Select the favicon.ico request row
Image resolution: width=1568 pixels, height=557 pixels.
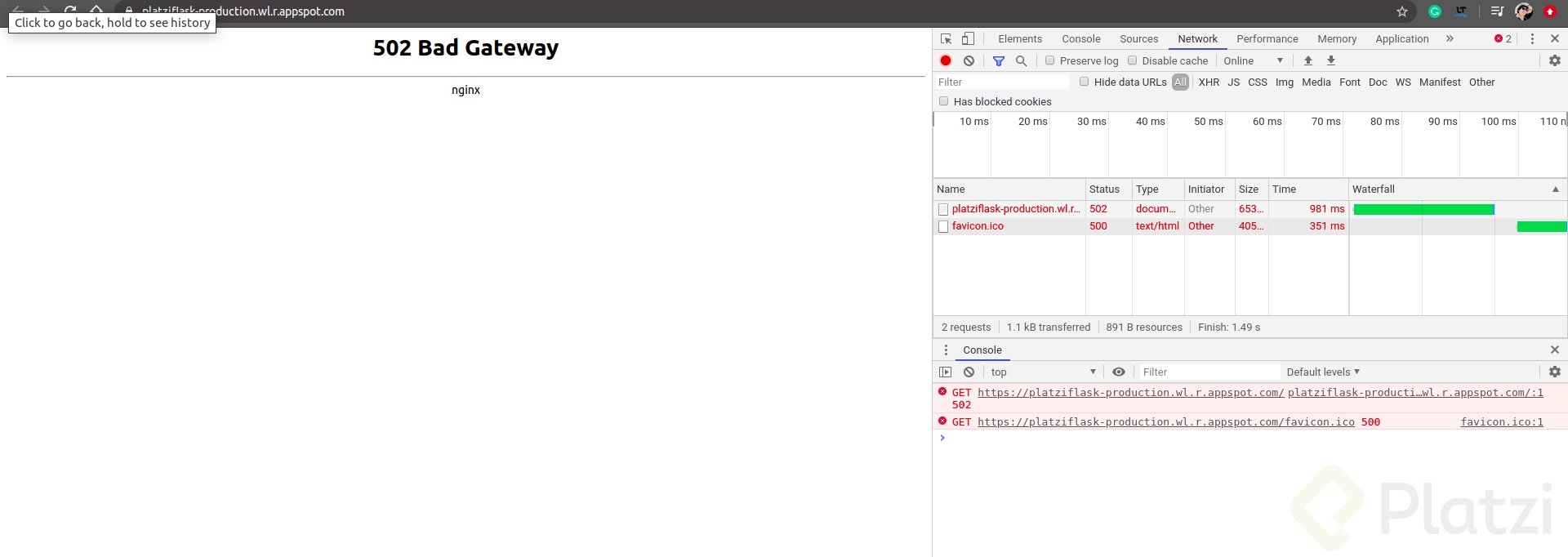1249,226
